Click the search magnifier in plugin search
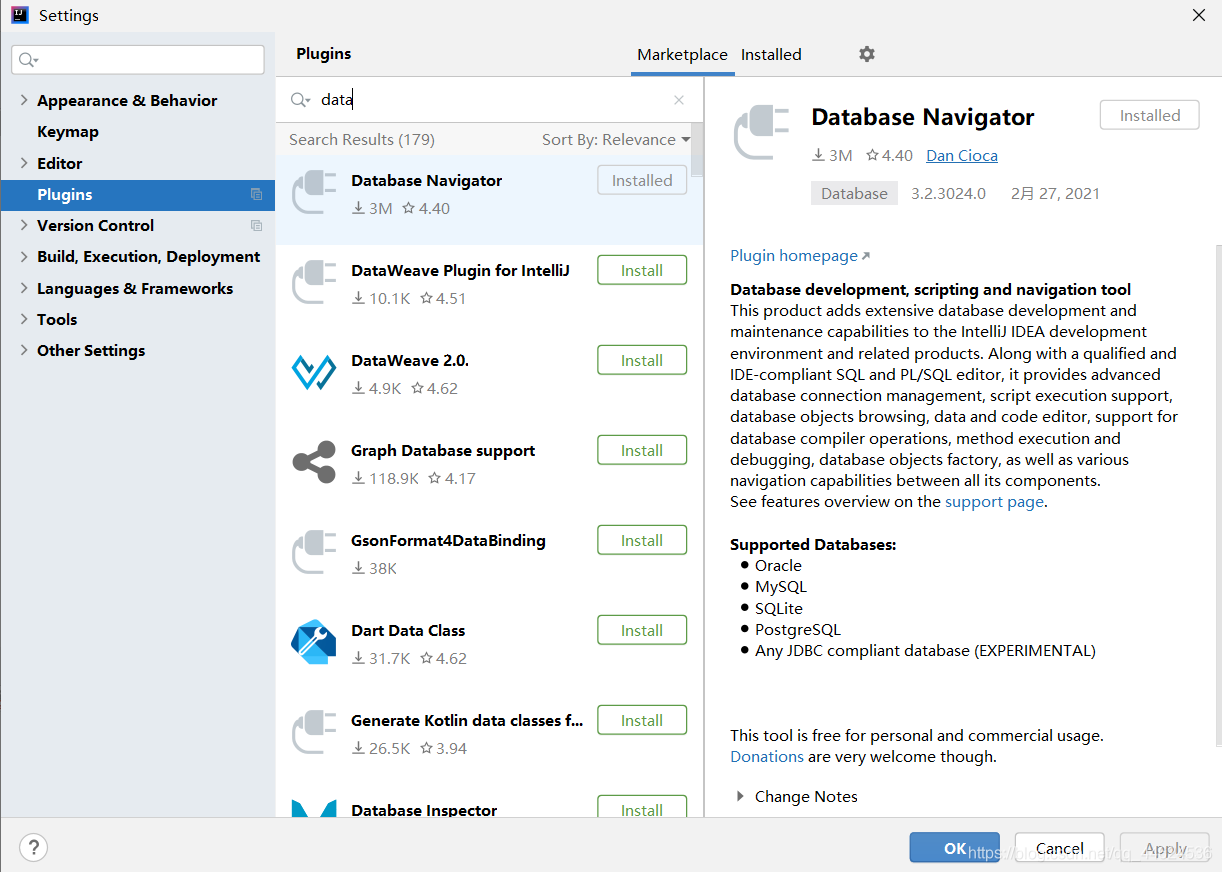Screen dimensions: 1222x872 coord(300,100)
